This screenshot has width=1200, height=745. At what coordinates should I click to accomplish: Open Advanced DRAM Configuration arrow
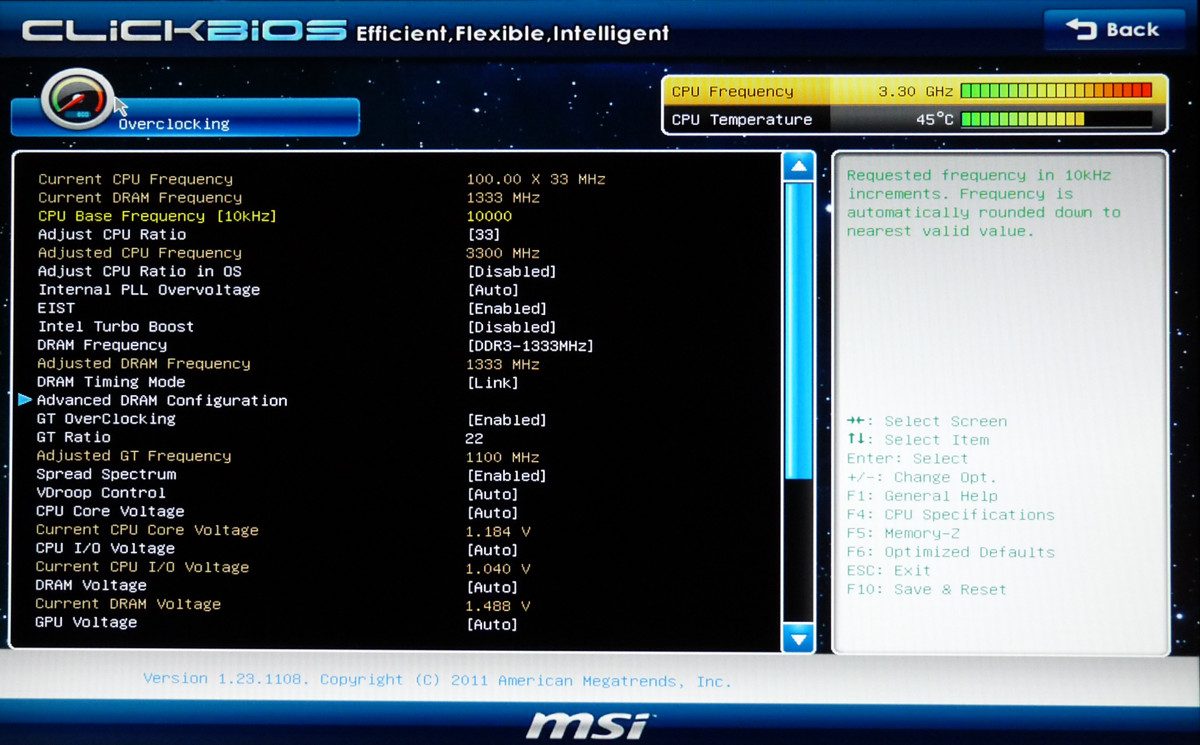[25, 400]
